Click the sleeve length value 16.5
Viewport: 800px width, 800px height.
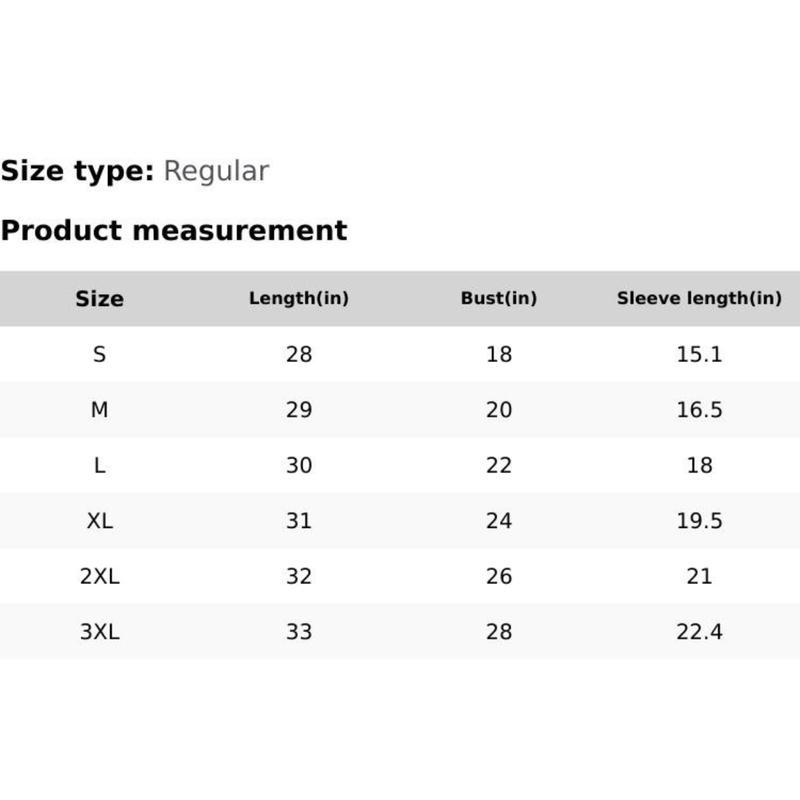(699, 410)
